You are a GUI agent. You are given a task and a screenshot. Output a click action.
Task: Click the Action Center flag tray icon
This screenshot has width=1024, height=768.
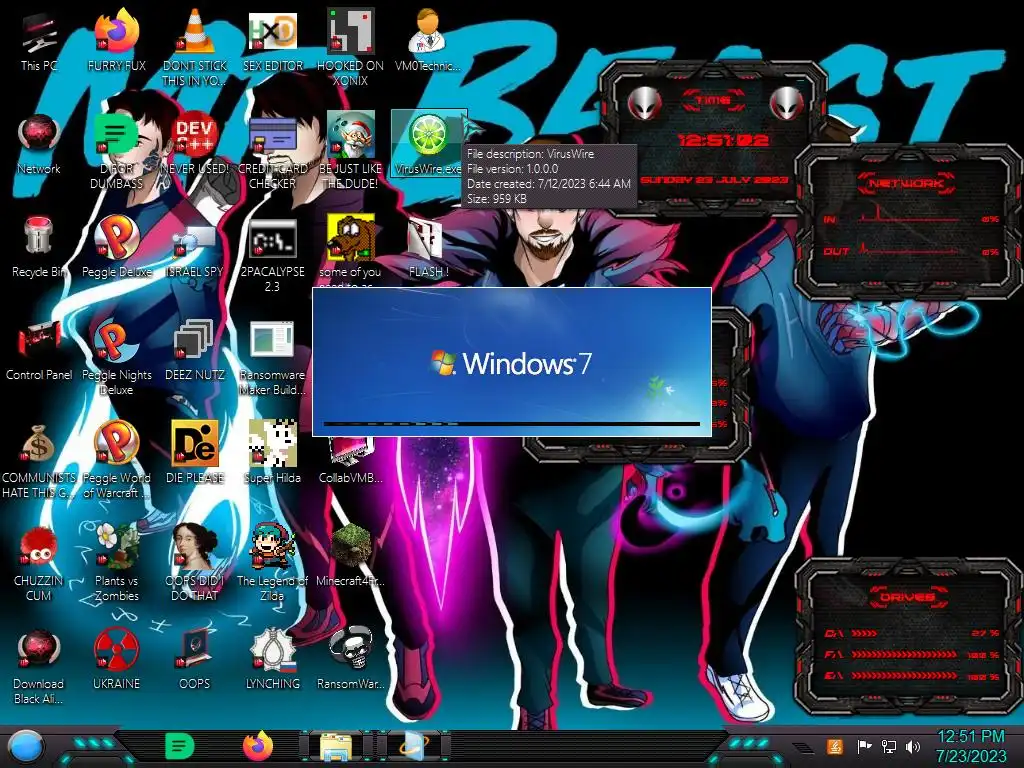865,746
